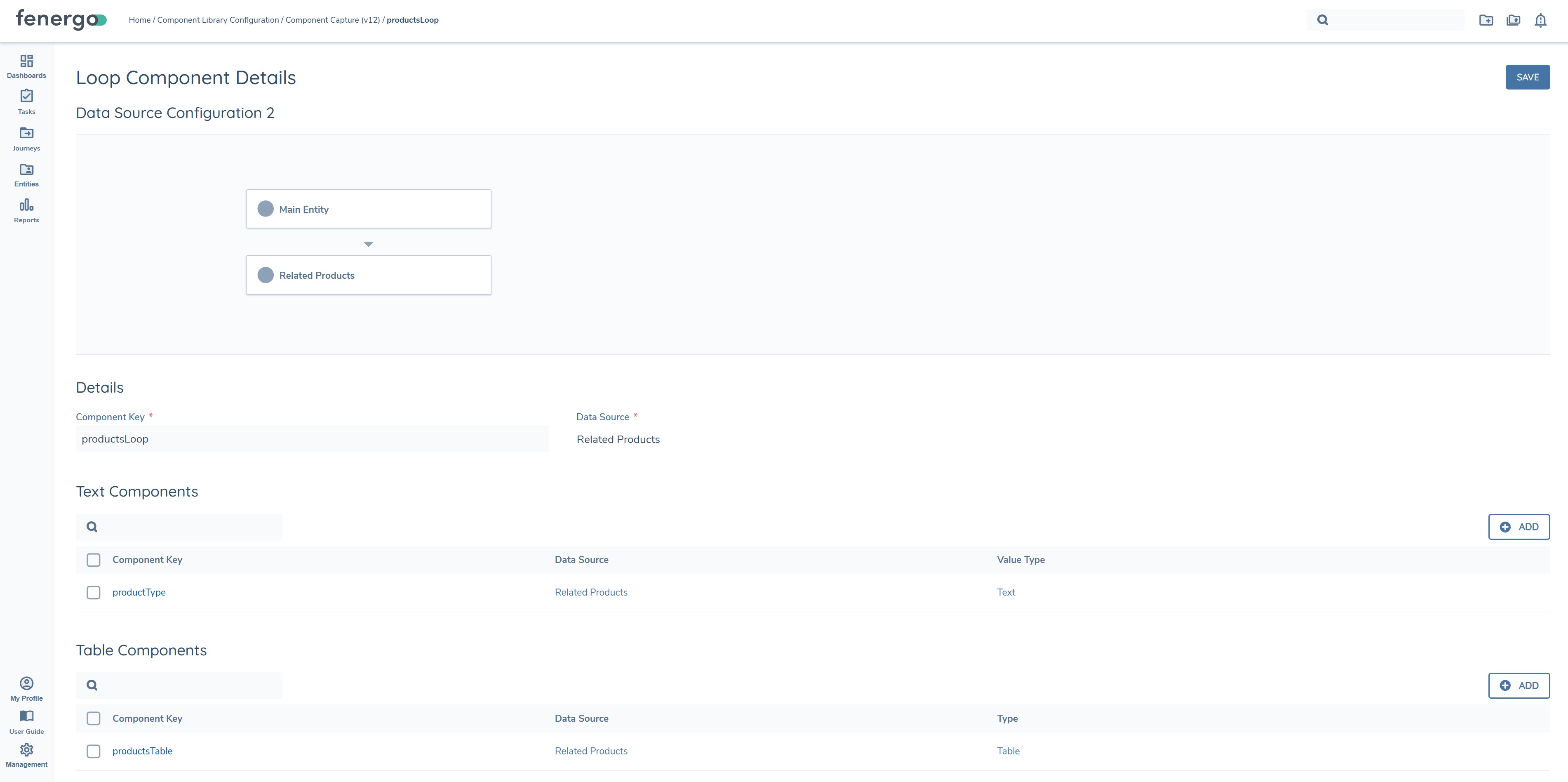The height and width of the screenshot is (782, 1568).
Task: View notifications with the bell icon
Action: [1541, 19]
